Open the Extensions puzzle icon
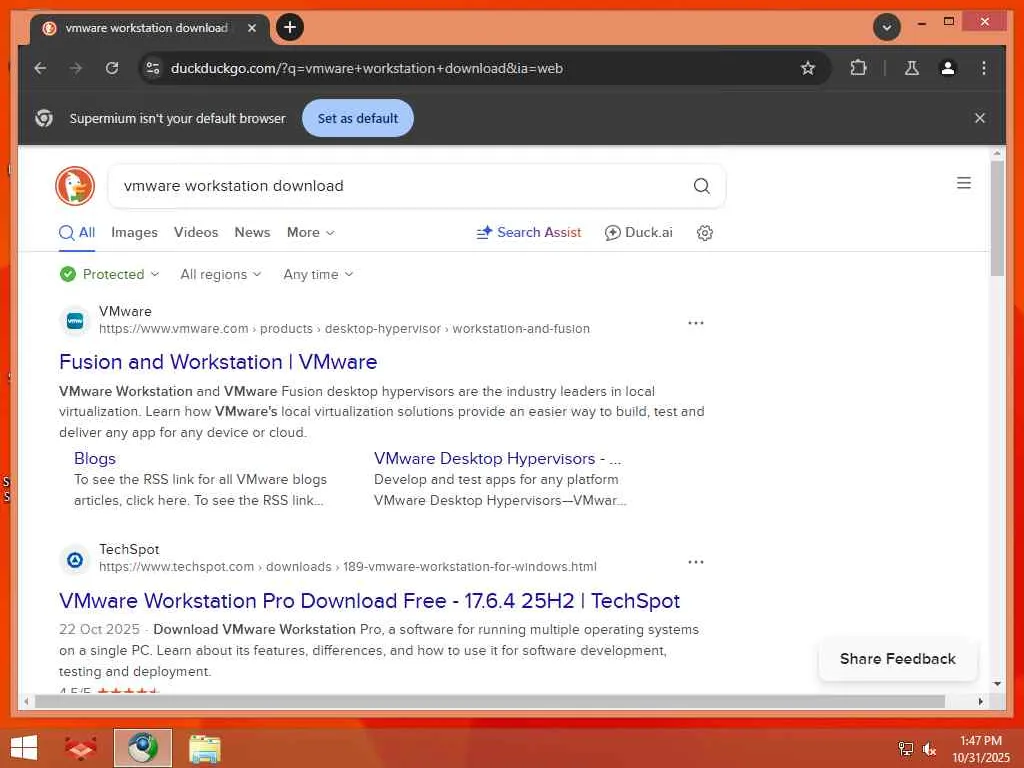 [x=858, y=68]
